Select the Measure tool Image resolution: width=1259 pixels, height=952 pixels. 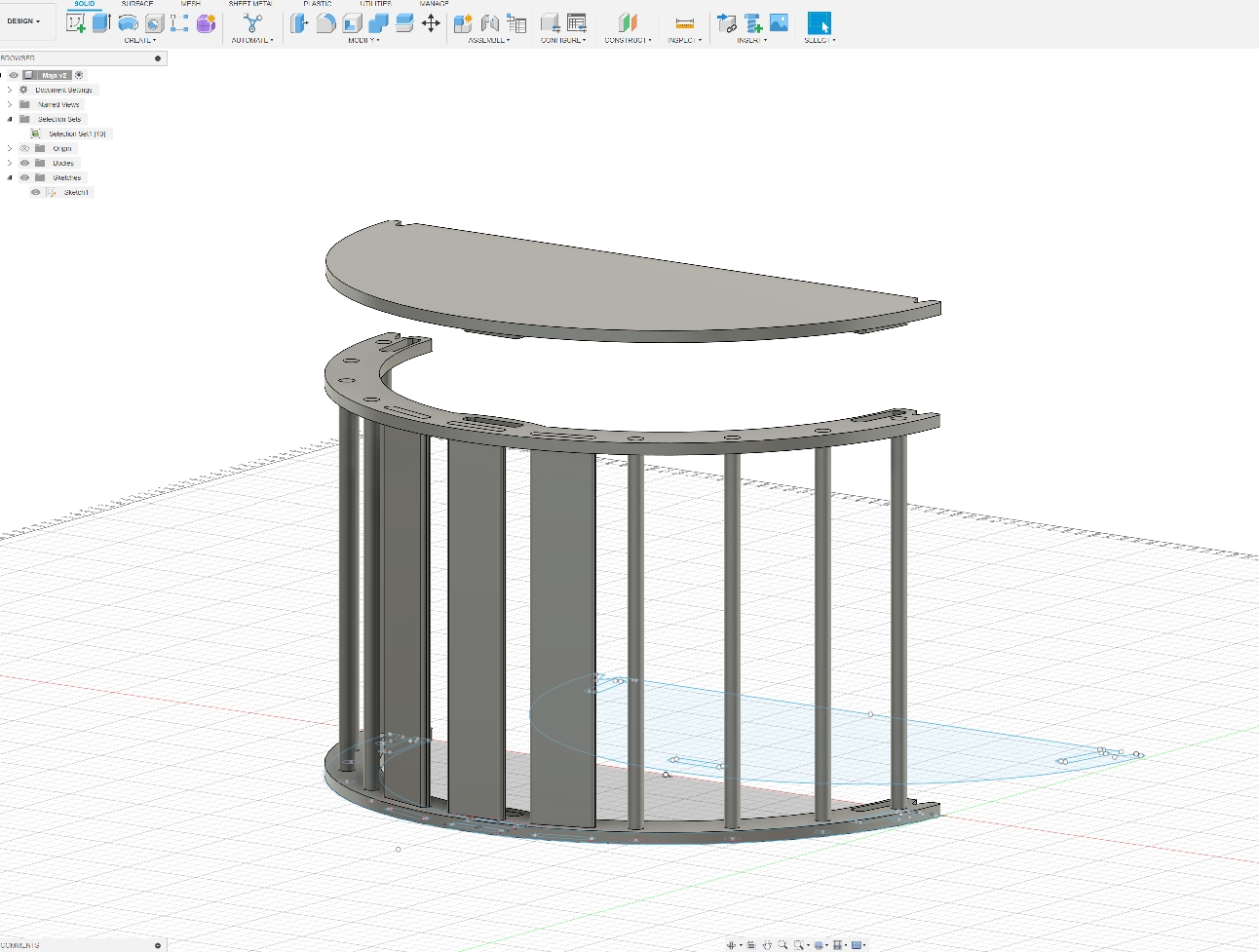click(x=685, y=22)
